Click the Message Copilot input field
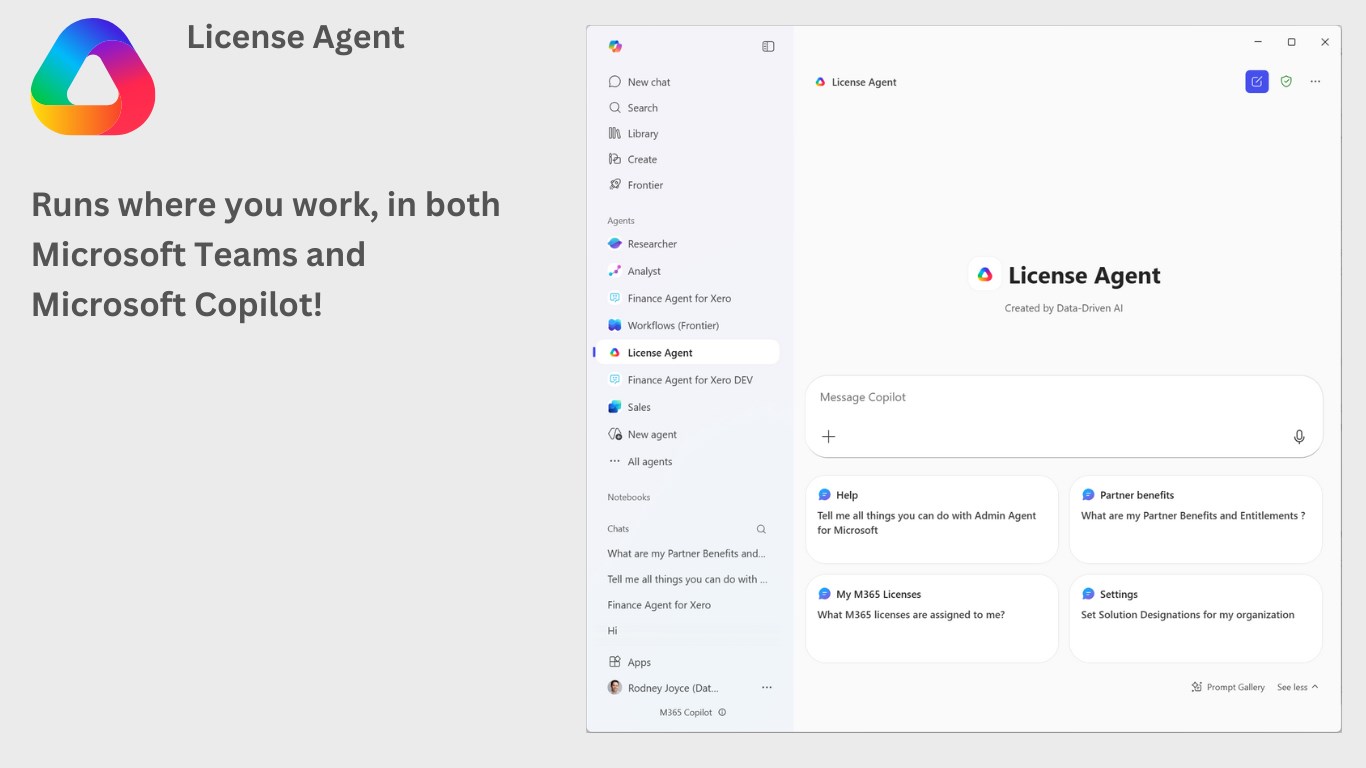1366x768 pixels. coord(1064,398)
